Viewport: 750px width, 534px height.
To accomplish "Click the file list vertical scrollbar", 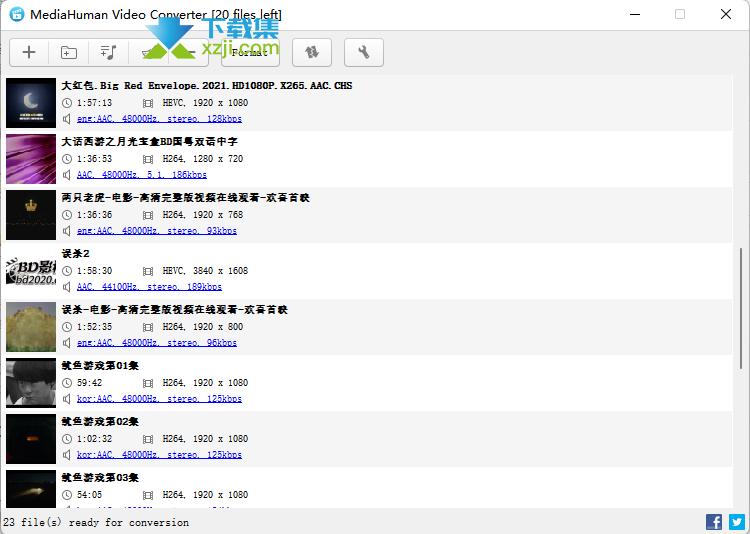I will point(741,308).
